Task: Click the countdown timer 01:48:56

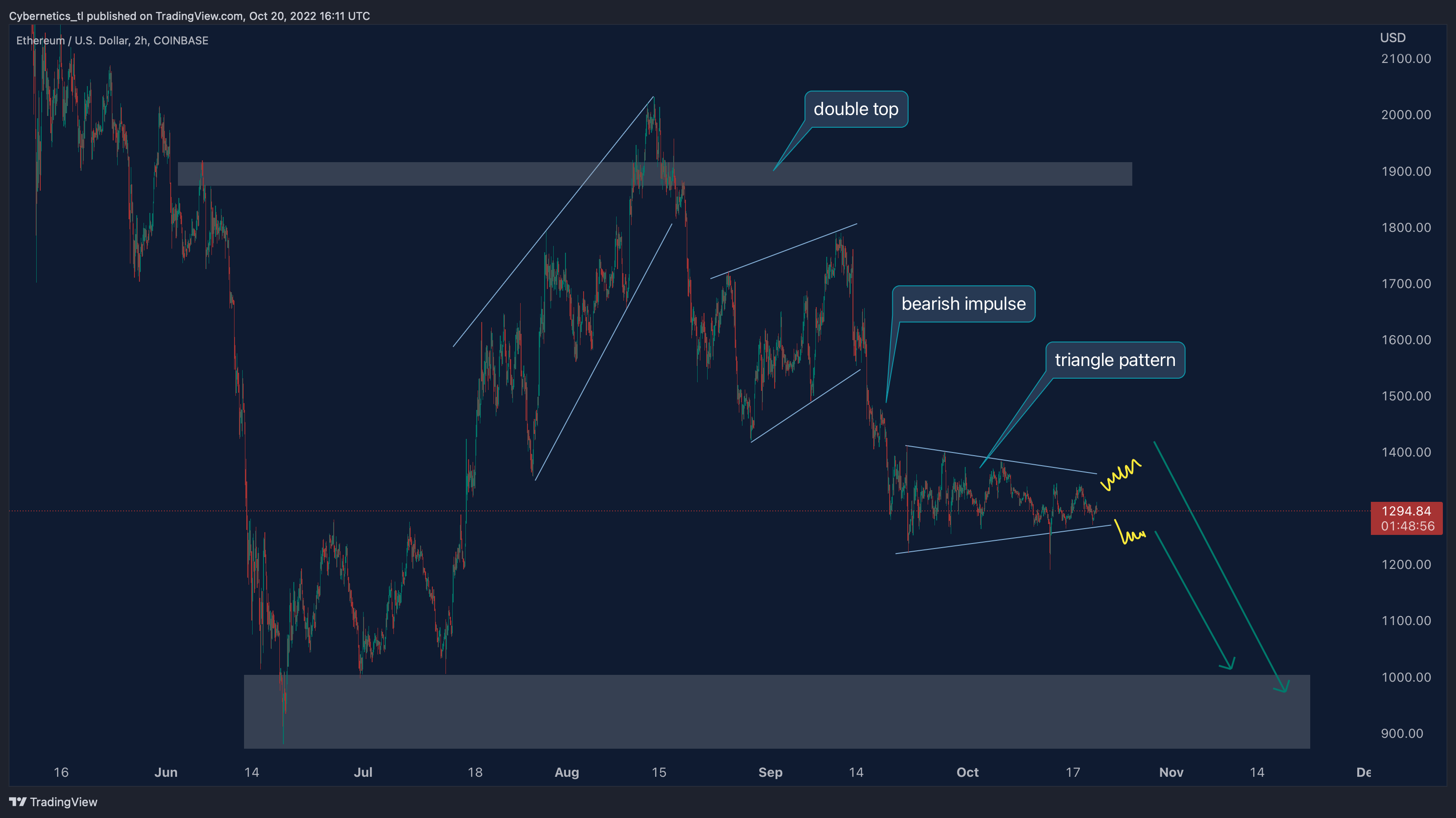Action: 1407,526
